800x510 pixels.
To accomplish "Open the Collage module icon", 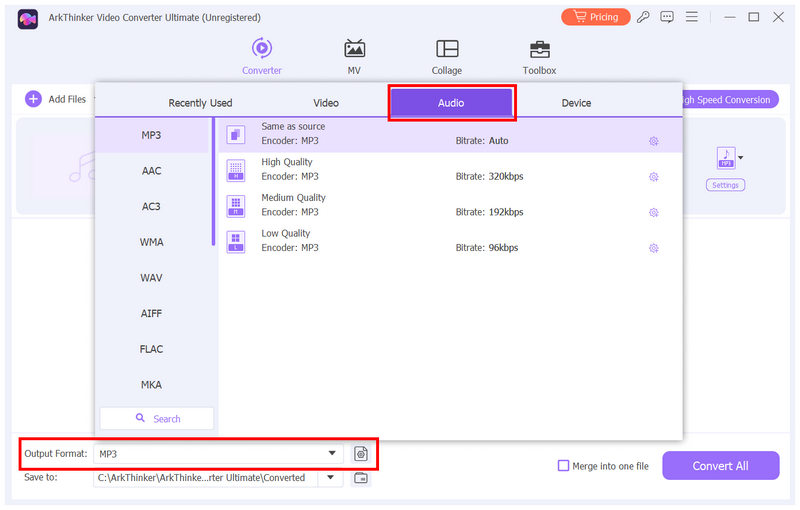I will click(447, 49).
